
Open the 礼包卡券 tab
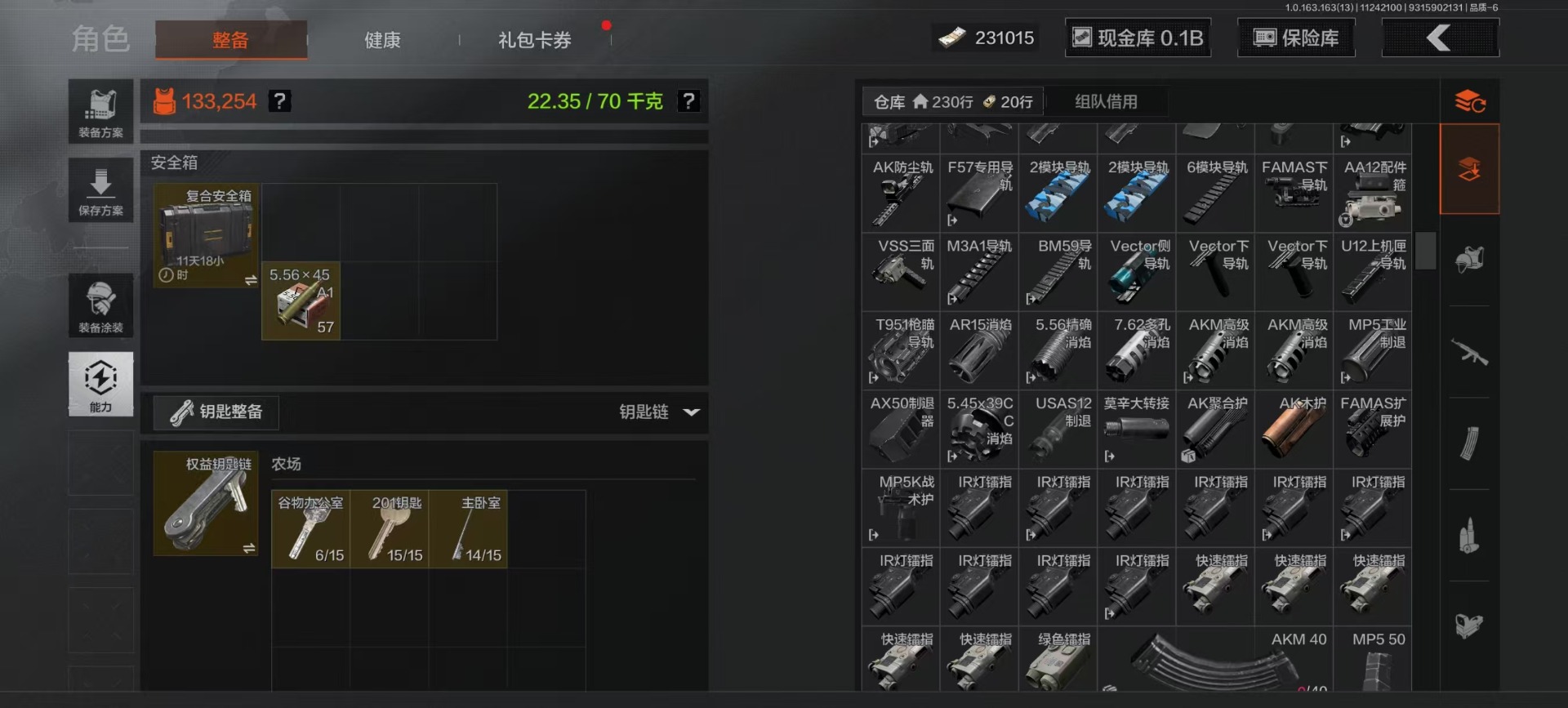[535, 40]
